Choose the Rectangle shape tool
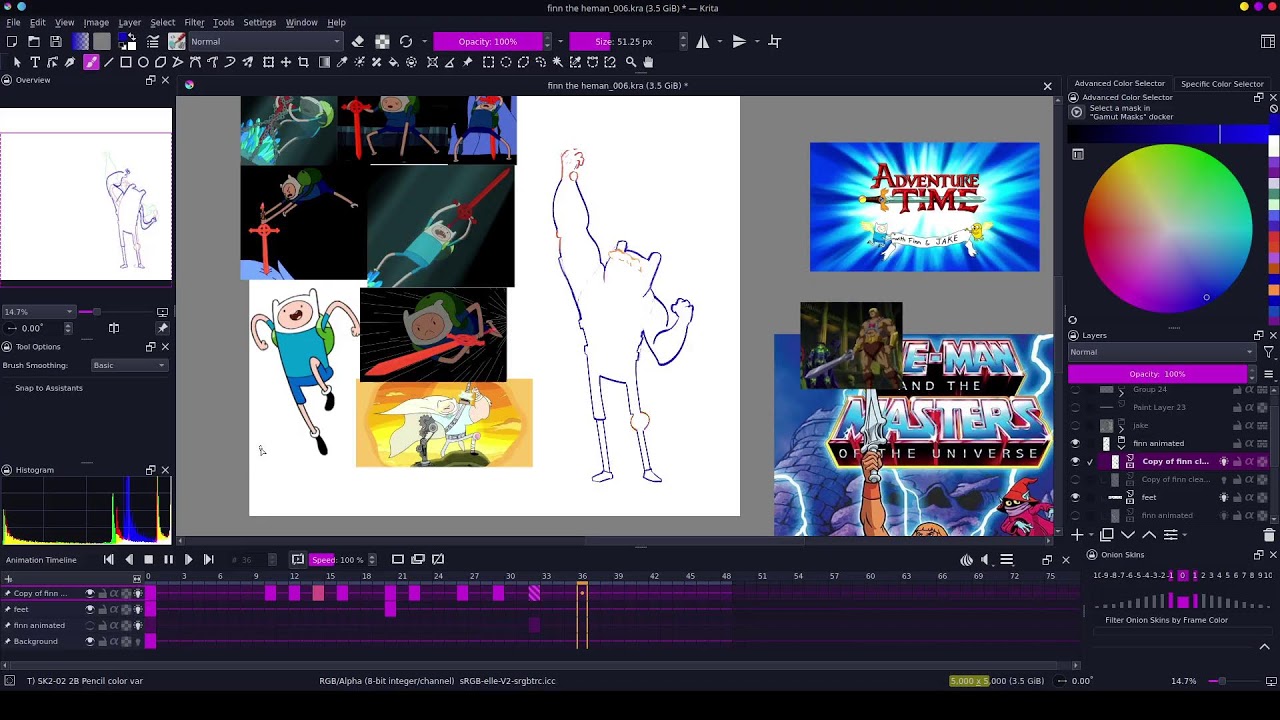Image resolution: width=1280 pixels, height=720 pixels. (126, 62)
